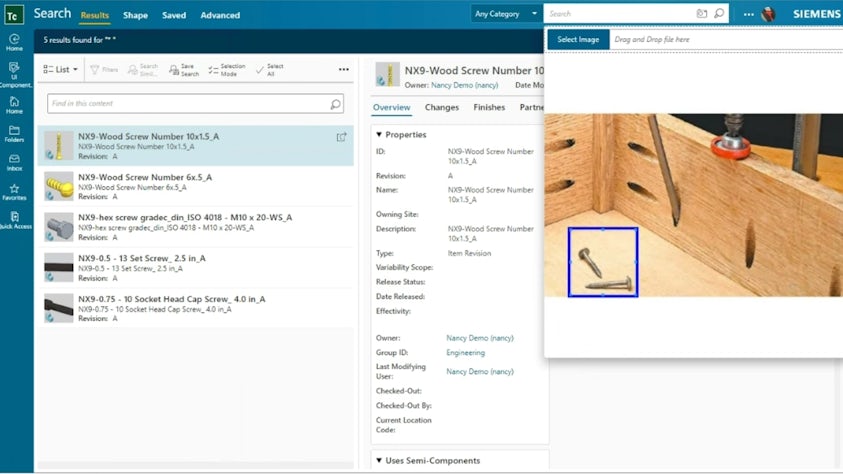This screenshot has width=843, height=474.
Task: Click the magnifier icon in the global search box
Action: [719, 14]
